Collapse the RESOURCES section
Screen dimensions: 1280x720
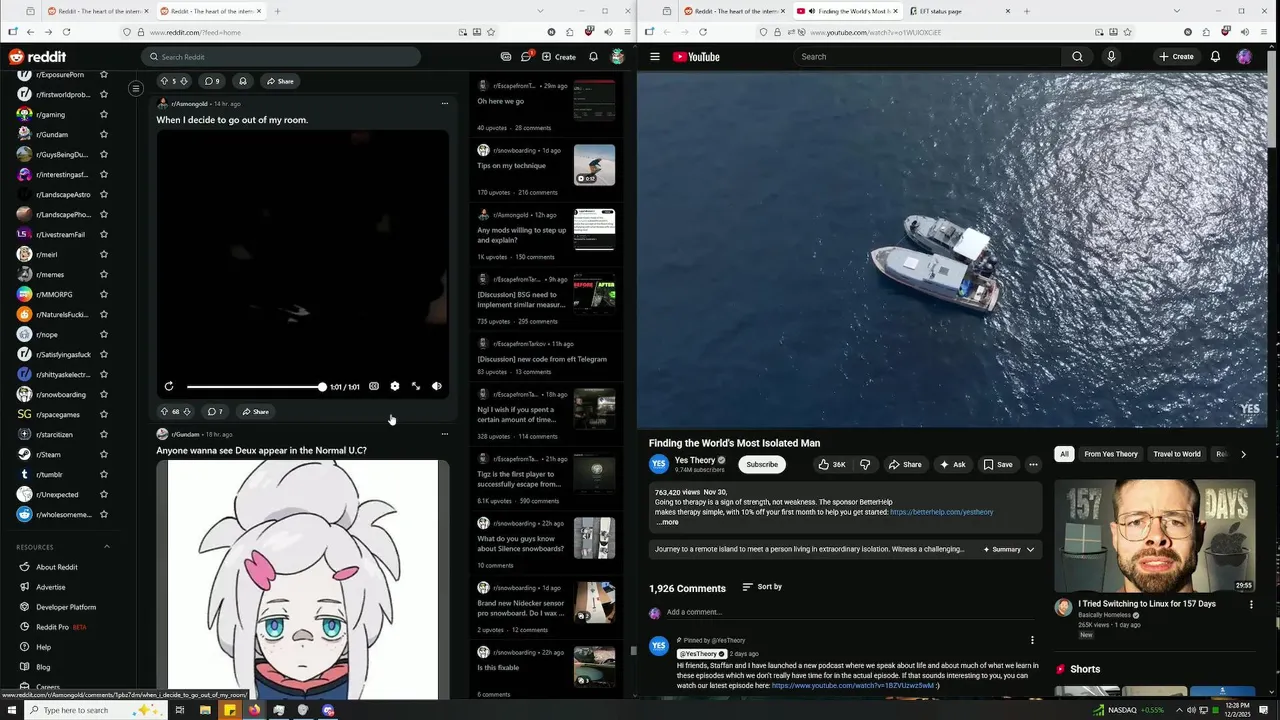point(107,547)
